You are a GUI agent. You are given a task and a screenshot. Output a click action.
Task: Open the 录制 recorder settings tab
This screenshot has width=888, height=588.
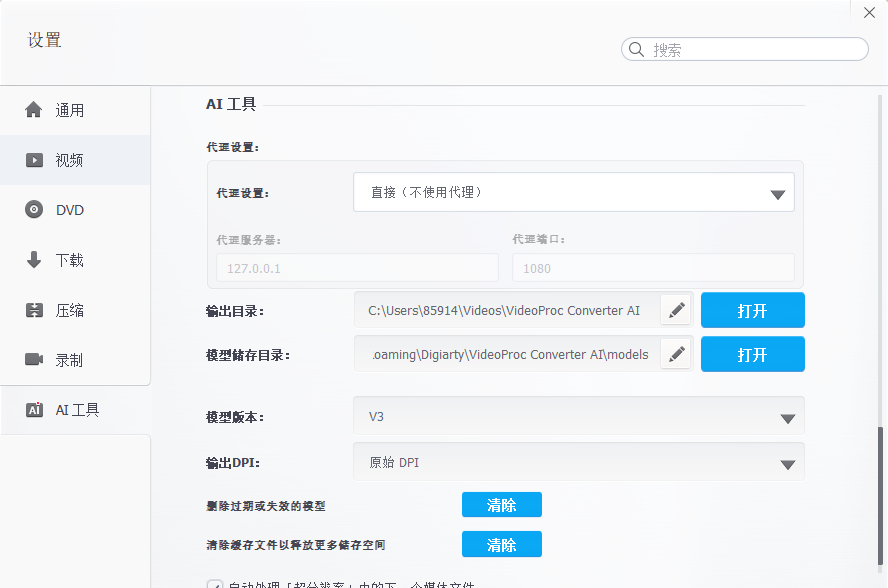75,360
